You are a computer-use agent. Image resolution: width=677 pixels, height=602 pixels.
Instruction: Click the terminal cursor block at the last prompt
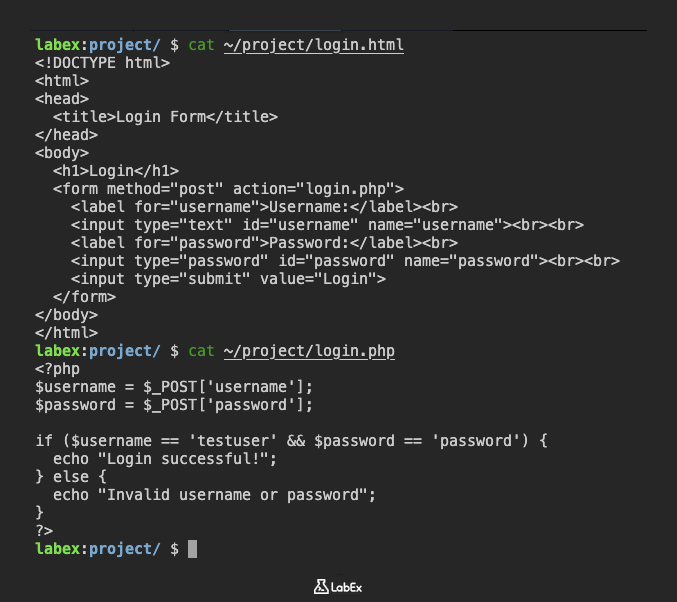193,548
